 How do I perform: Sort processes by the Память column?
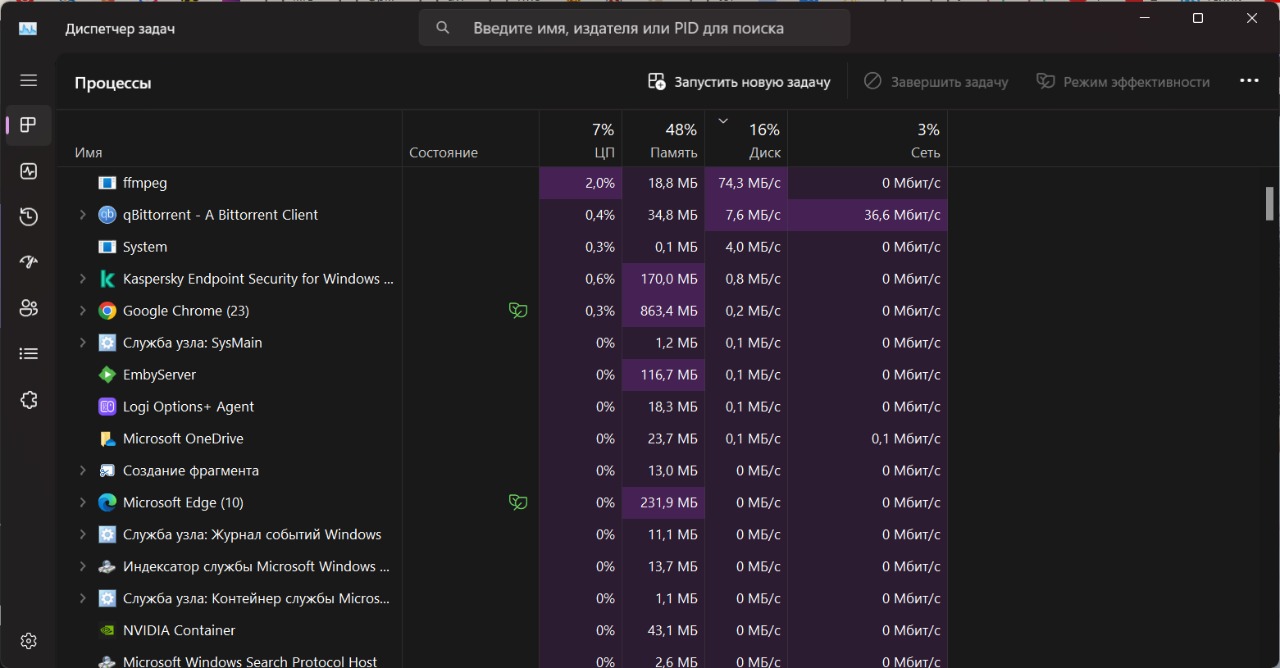[x=663, y=141]
